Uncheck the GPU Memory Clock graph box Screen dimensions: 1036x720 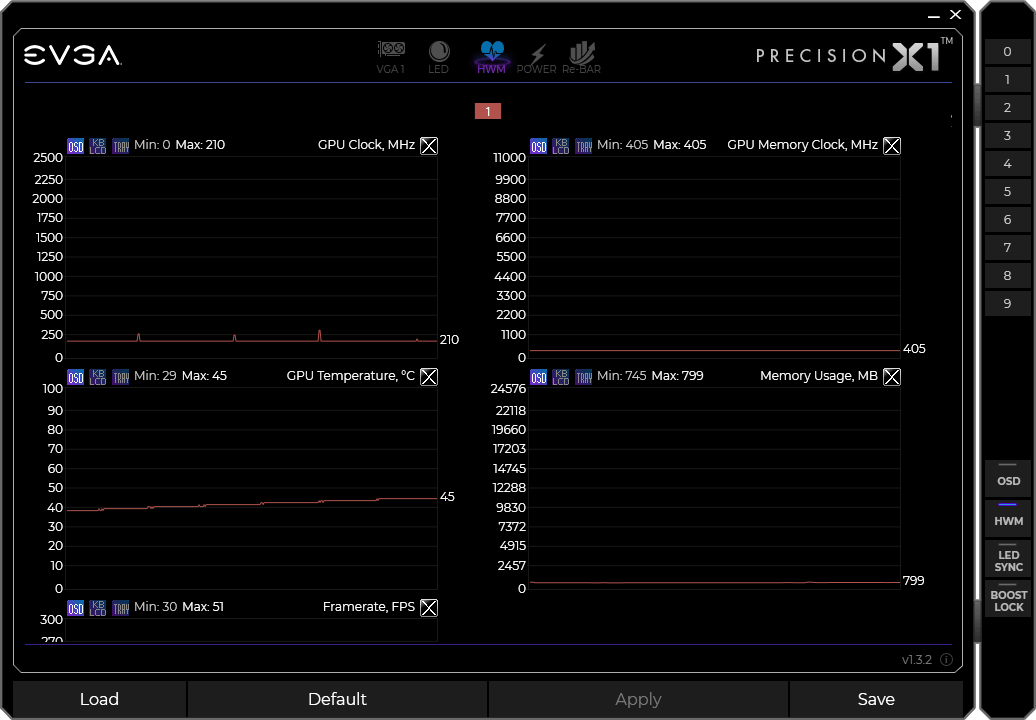pos(892,146)
